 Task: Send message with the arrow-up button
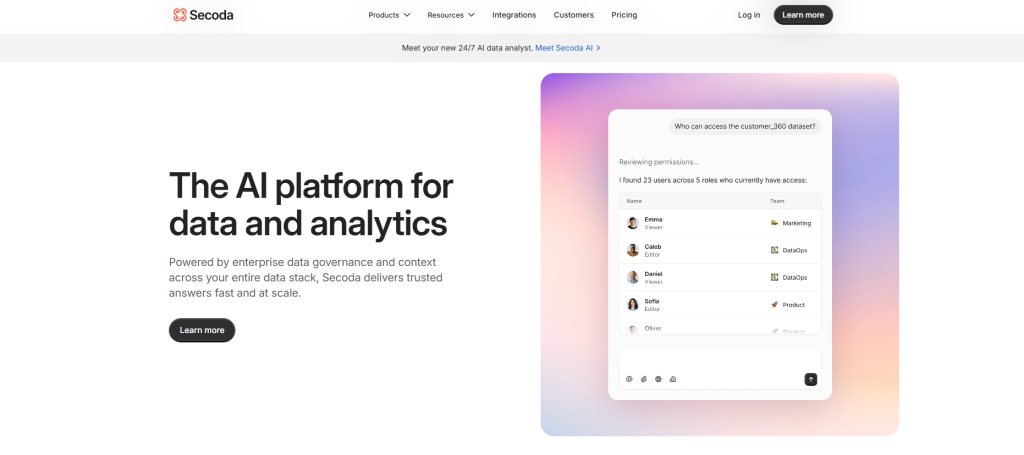tap(810, 379)
